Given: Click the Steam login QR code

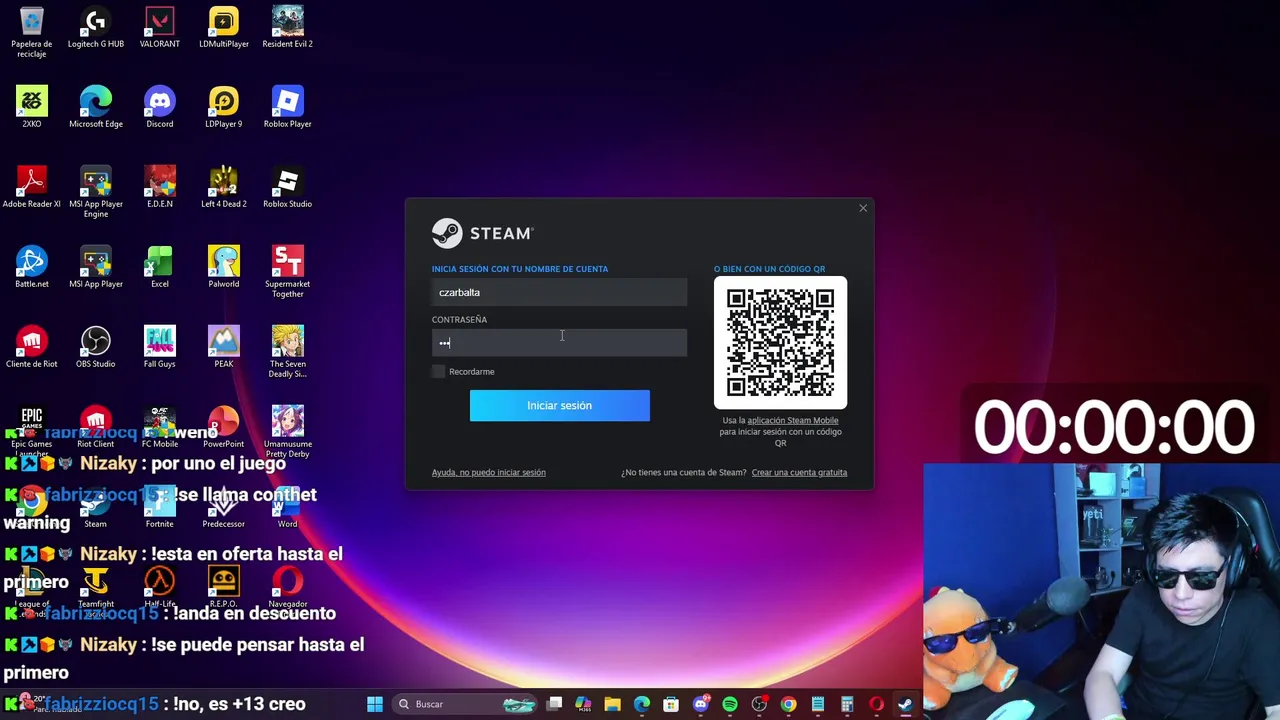Looking at the screenshot, I should 780,343.
